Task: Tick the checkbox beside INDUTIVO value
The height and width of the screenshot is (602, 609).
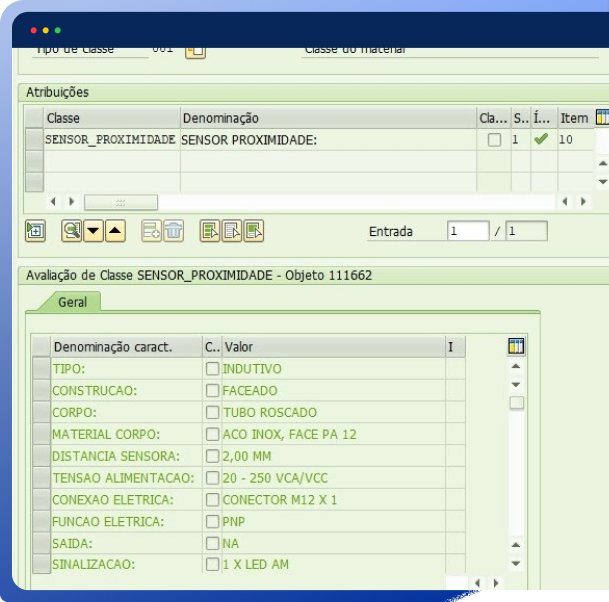Action: (212, 369)
